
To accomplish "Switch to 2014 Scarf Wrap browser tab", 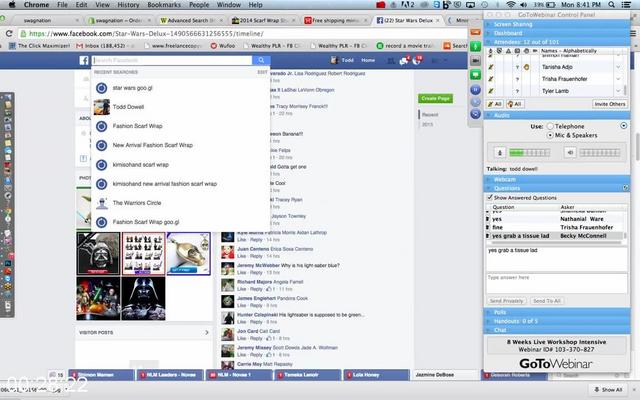I will [x=263, y=20].
